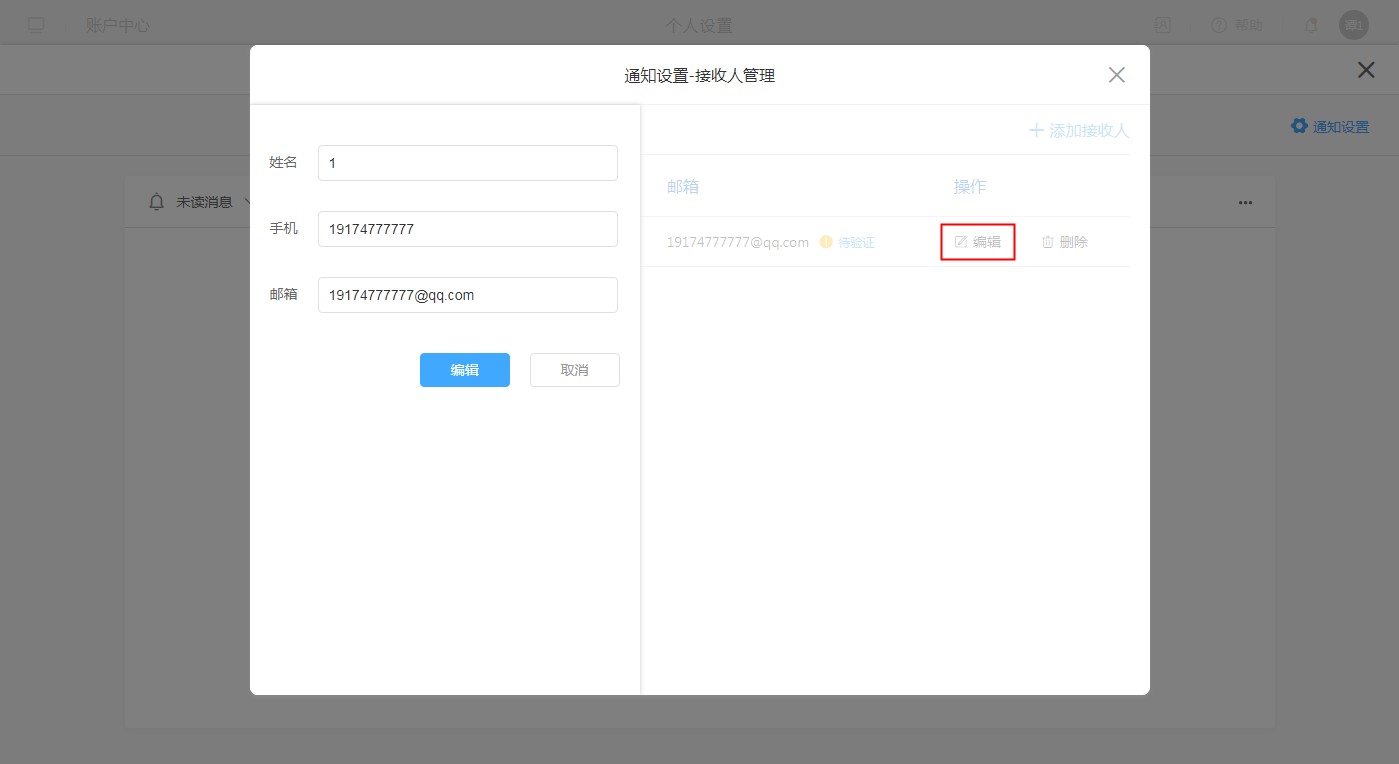
Task: Click pending verification warning icon
Action: (826, 242)
